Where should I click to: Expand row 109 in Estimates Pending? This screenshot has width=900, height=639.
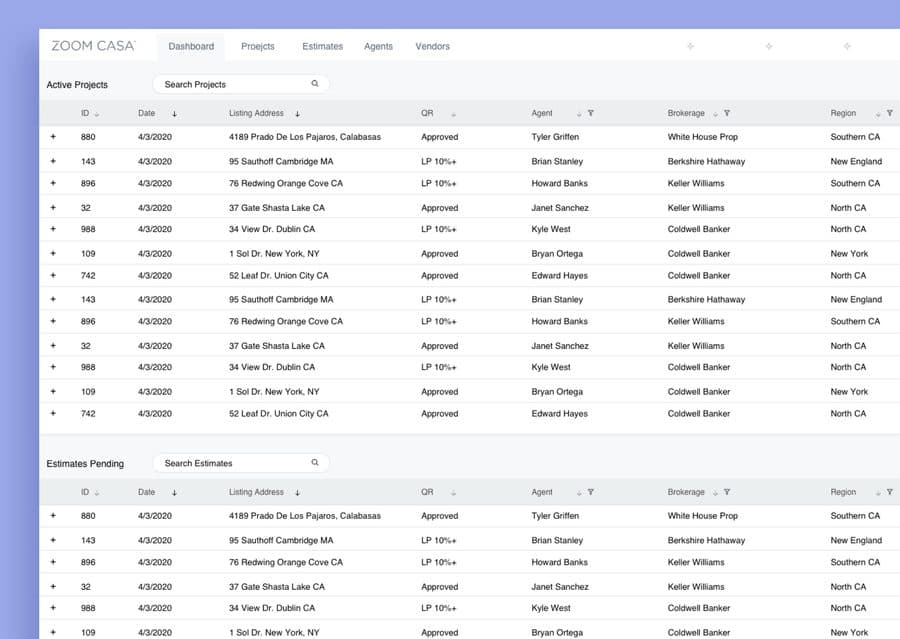coord(53,632)
